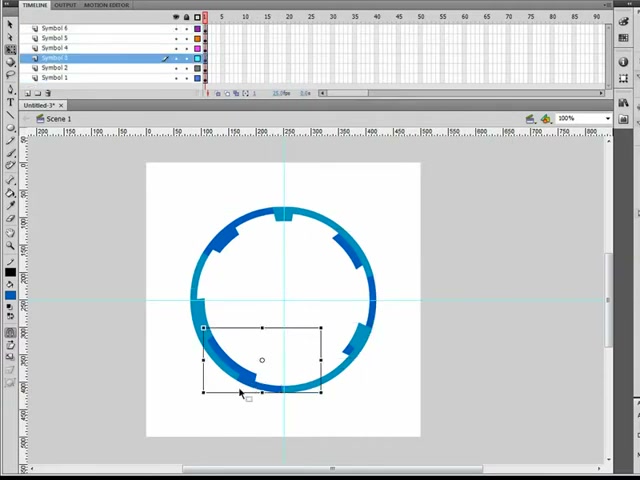The height and width of the screenshot is (480, 640).
Task: Click the 25.0 fps frame rate value
Action: (x=281, y=93)
